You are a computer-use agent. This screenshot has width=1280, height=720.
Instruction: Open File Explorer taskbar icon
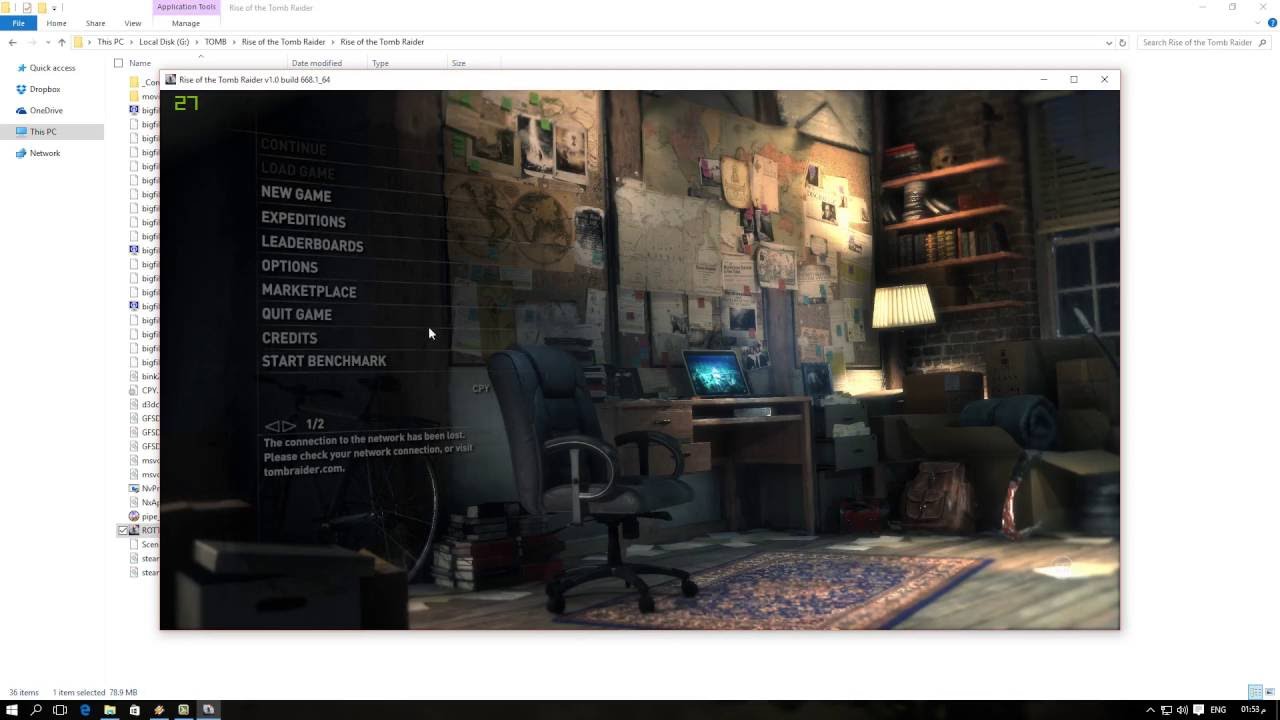109,710
